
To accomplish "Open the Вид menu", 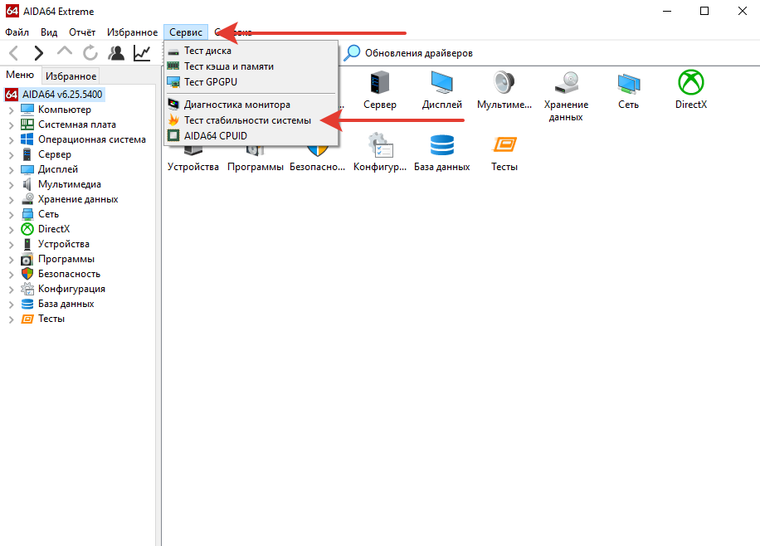I will point(49,32).
